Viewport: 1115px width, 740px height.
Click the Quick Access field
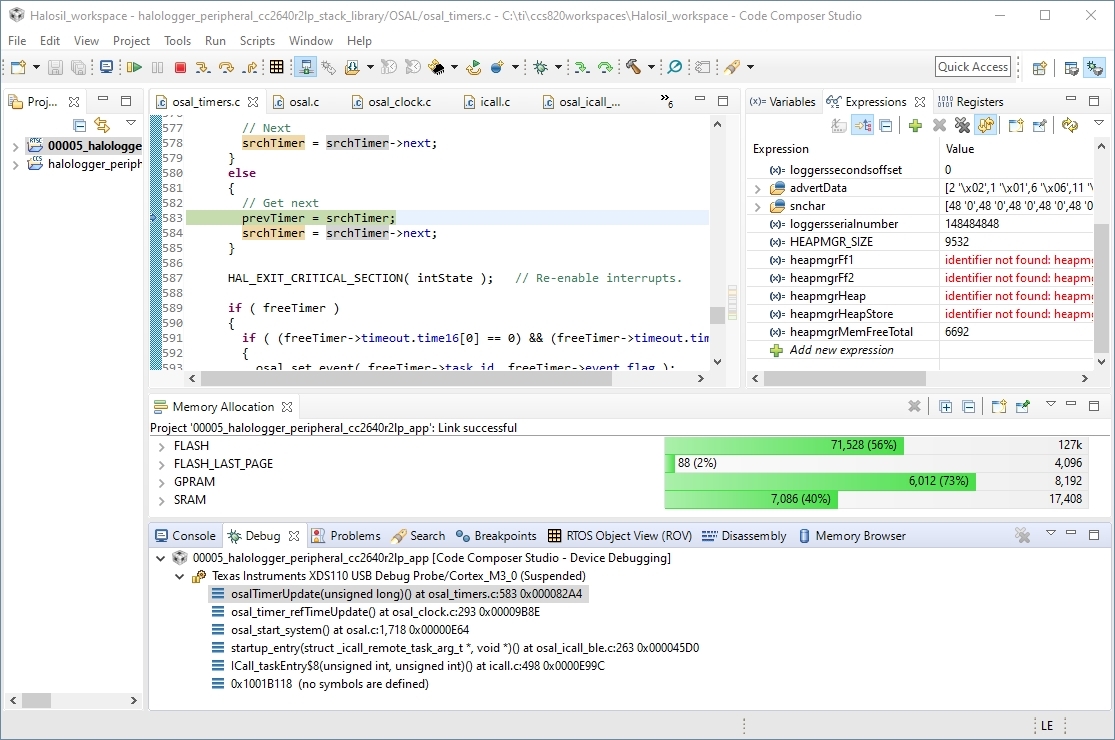(973, 67)
